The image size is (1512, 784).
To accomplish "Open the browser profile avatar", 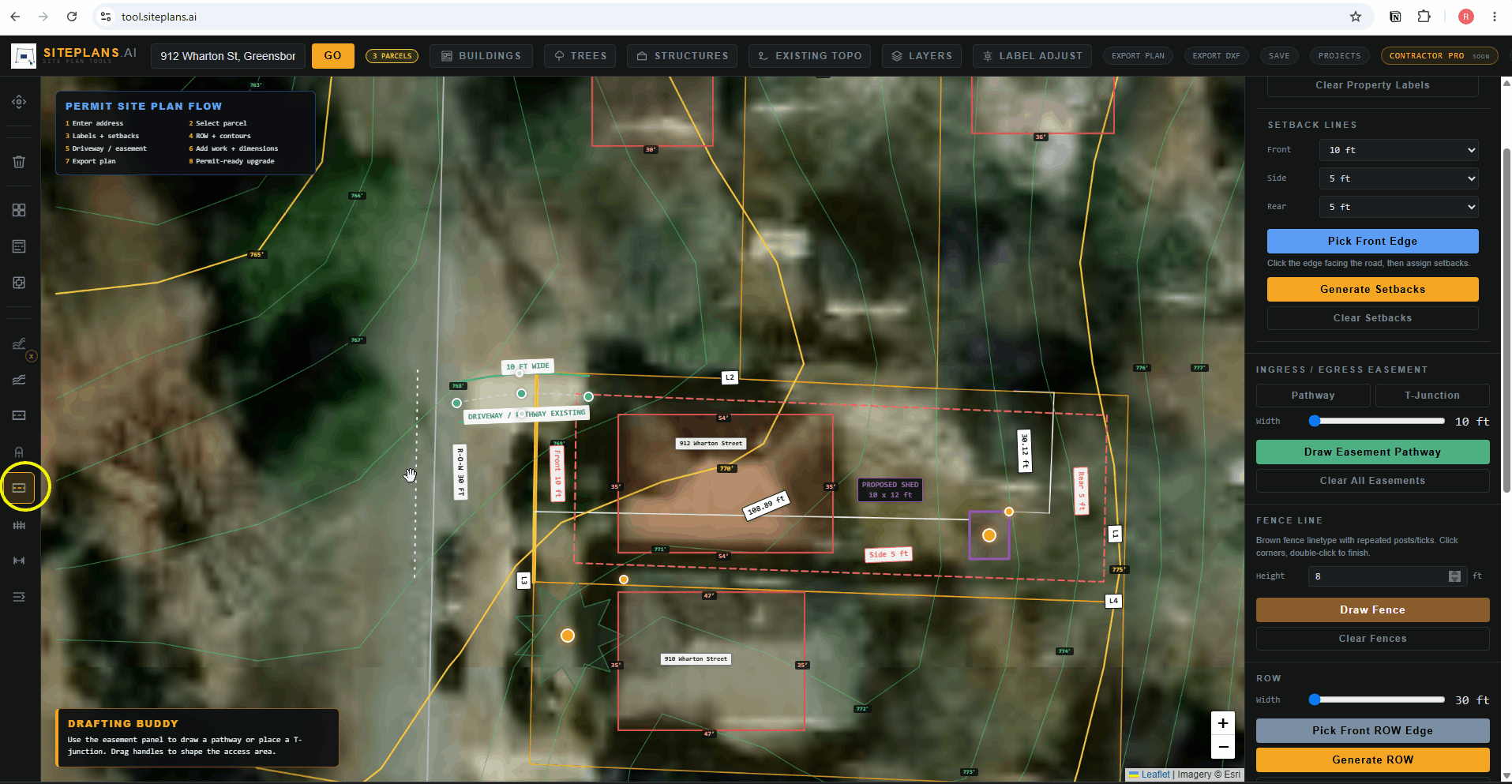I will point(1466,17).
